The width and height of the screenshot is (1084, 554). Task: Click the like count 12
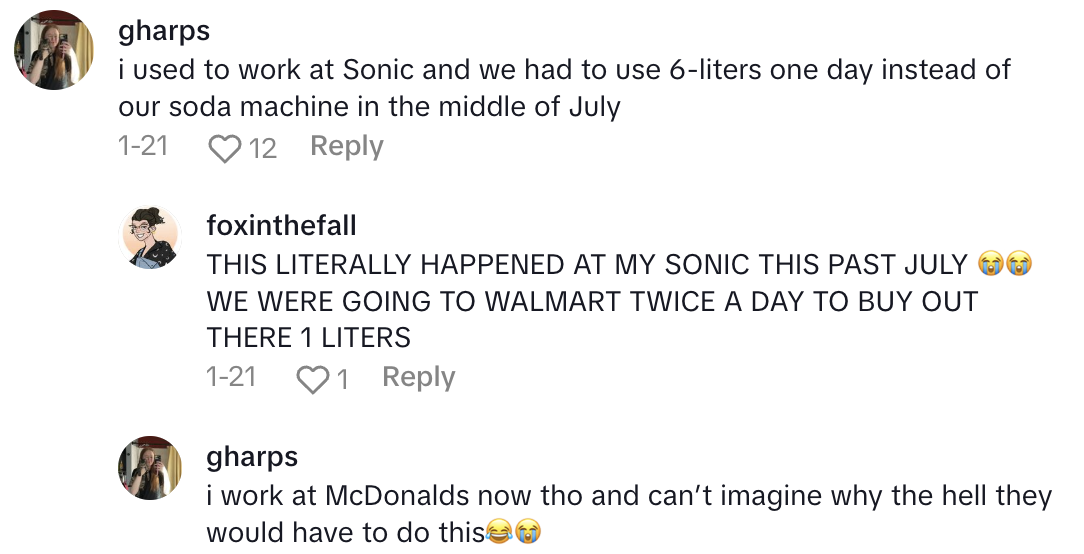[262, 148]
